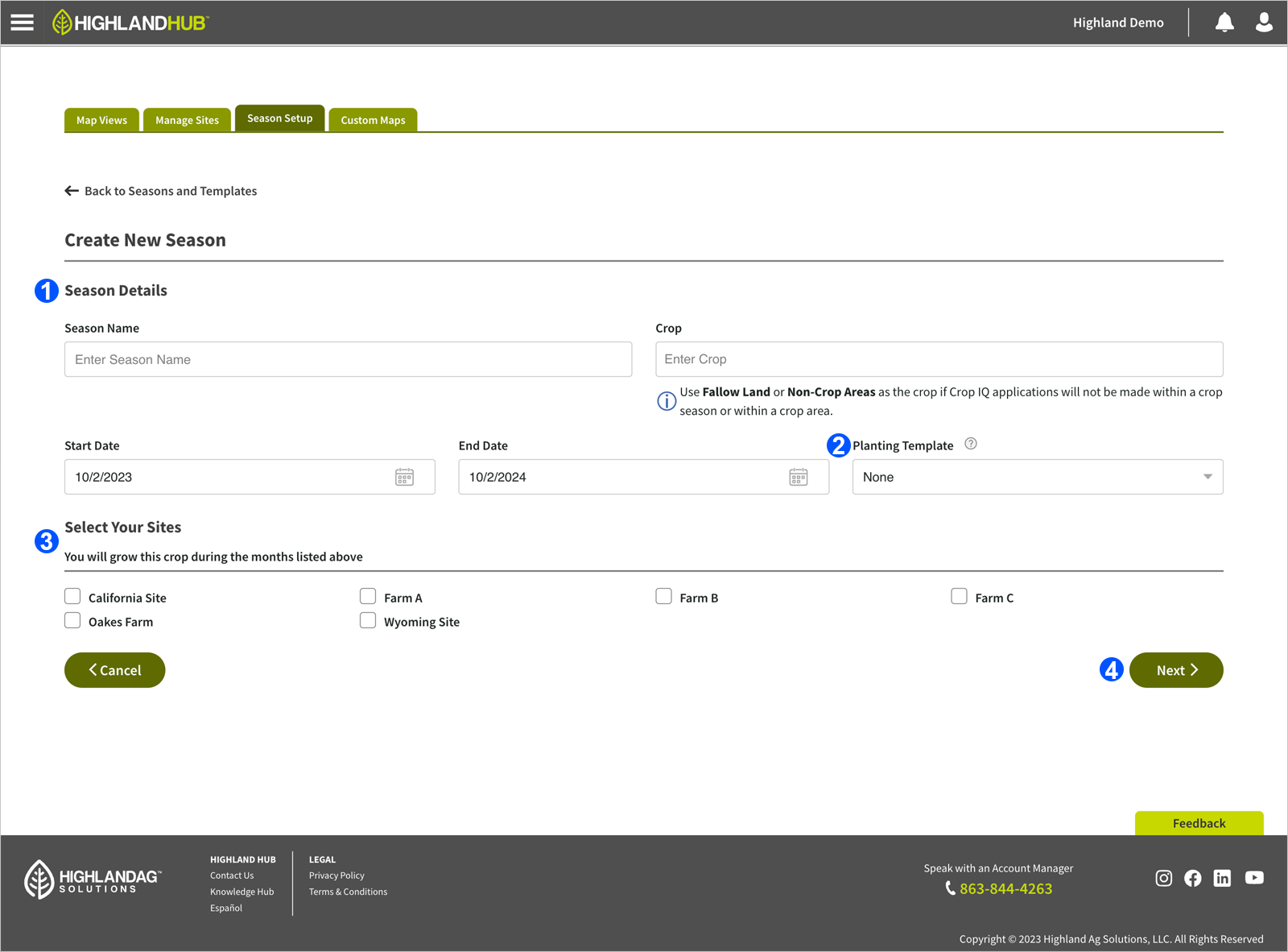Open the Custom Maps tab
The image size is (1288, 952).
[x=373, y=120]
